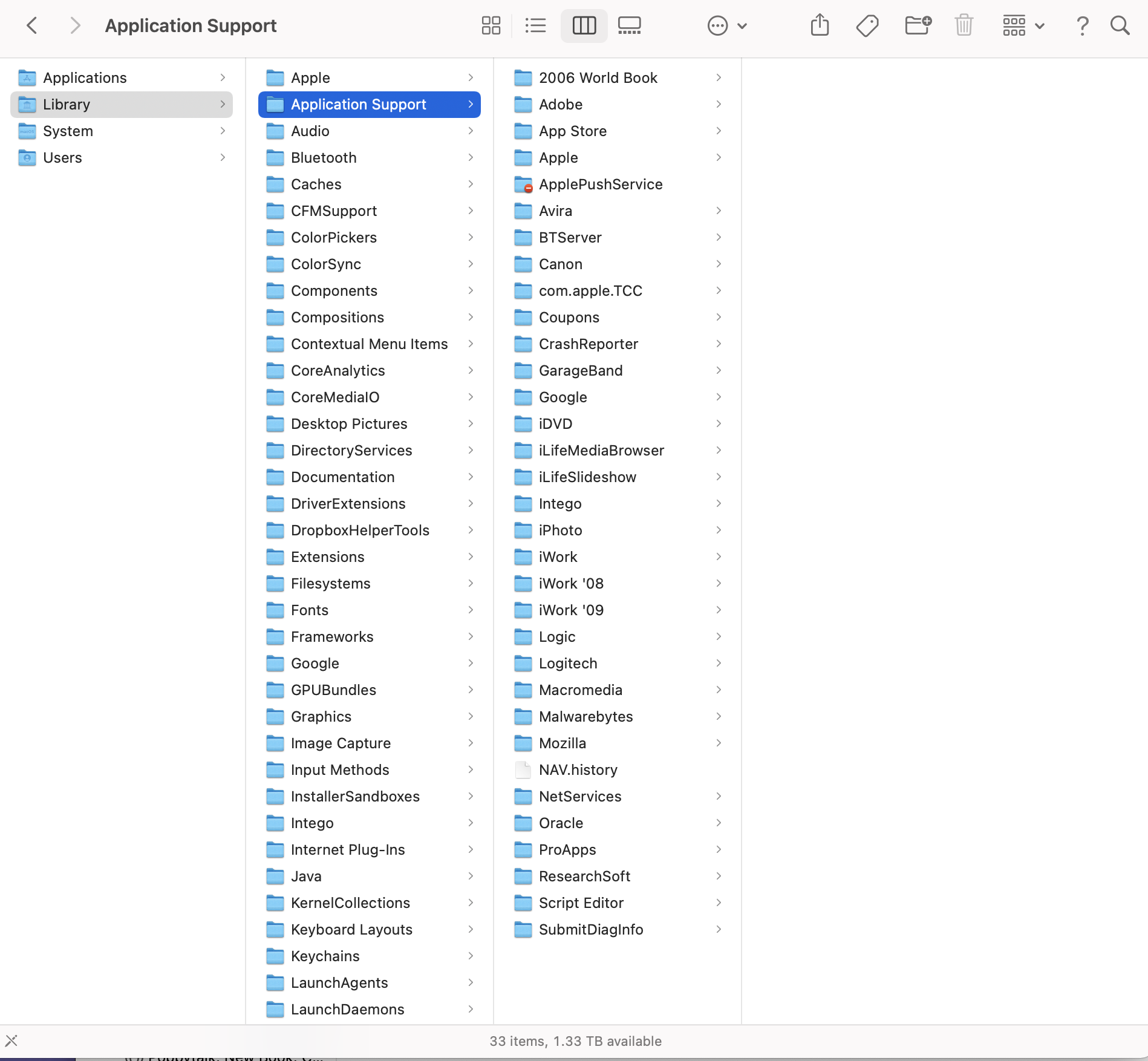Click the Mozilla folder icon
The width and height of the screenshot is (1148, 1061).
click(523, 743)
